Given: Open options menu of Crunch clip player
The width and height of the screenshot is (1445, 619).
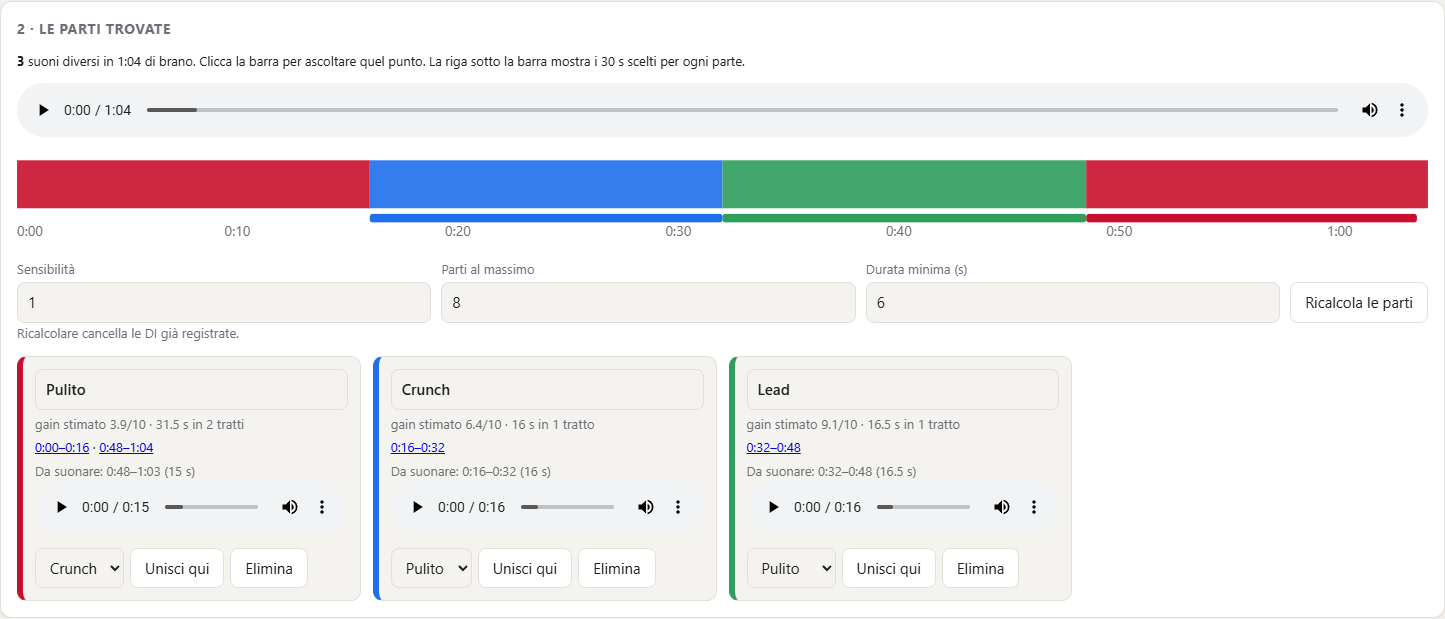Looking at the screenshot, I should [x=678, y=507].
